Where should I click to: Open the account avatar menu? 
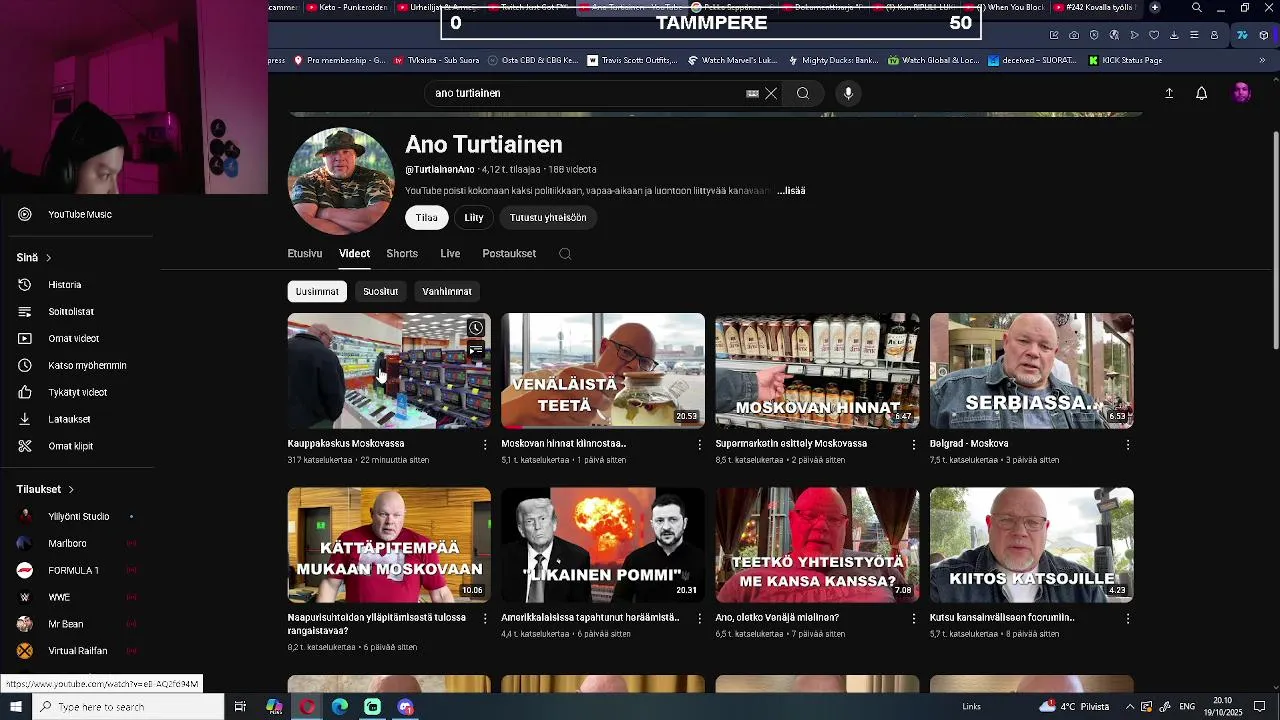click(1242, 93)
